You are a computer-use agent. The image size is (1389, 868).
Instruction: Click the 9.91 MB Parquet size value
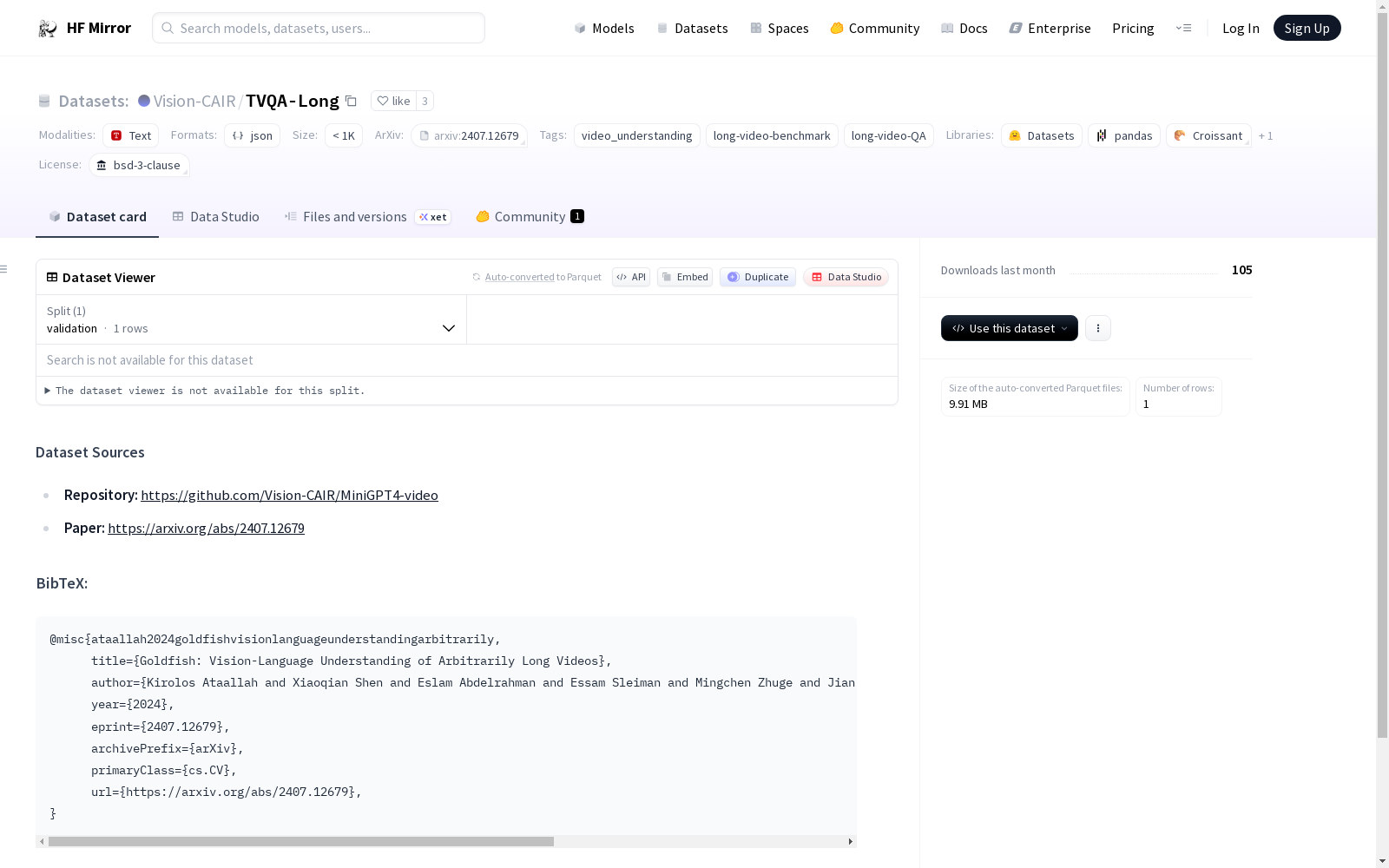(x=968, y=404)
